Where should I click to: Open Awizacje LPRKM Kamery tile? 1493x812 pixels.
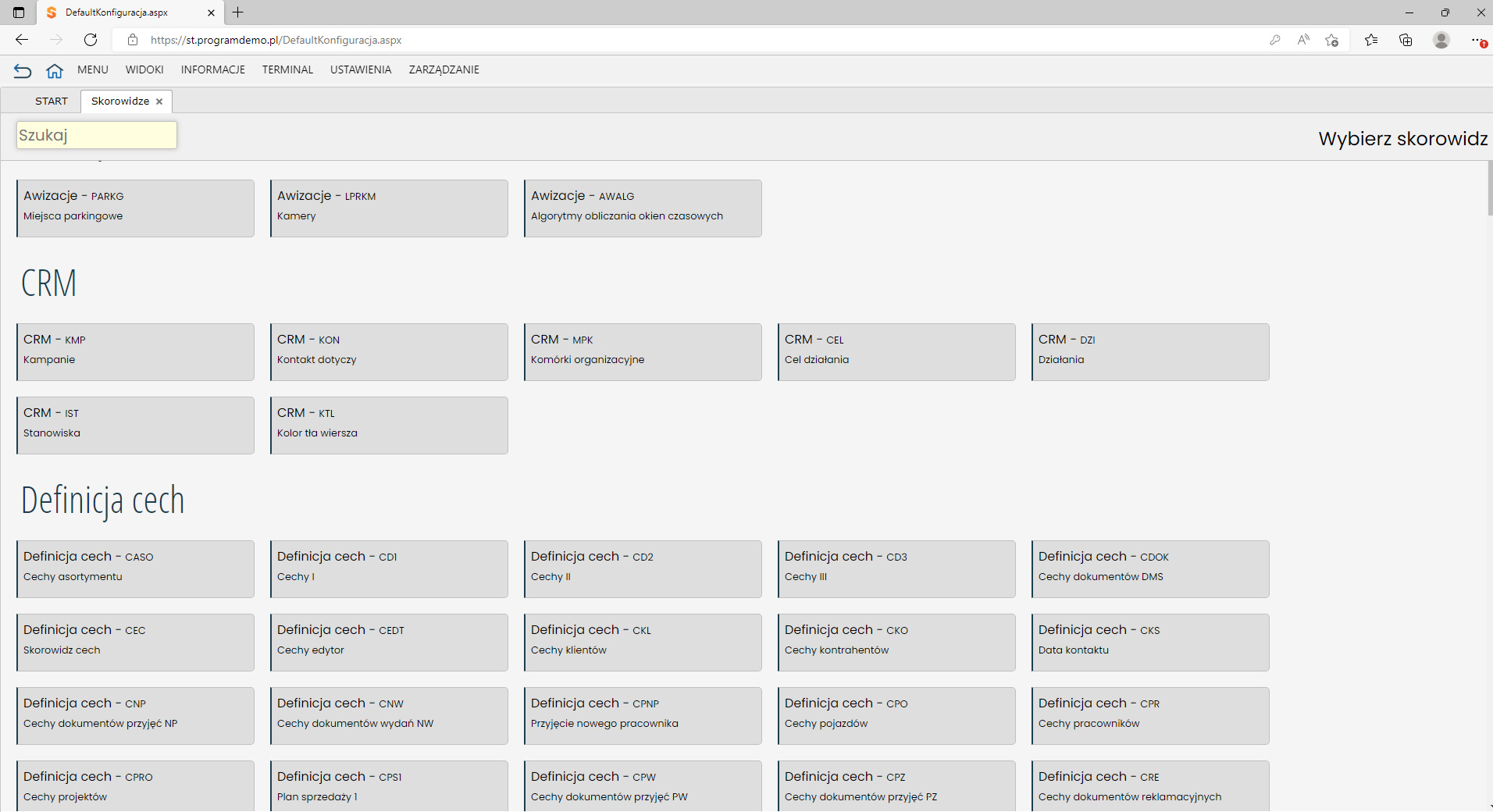389,208
